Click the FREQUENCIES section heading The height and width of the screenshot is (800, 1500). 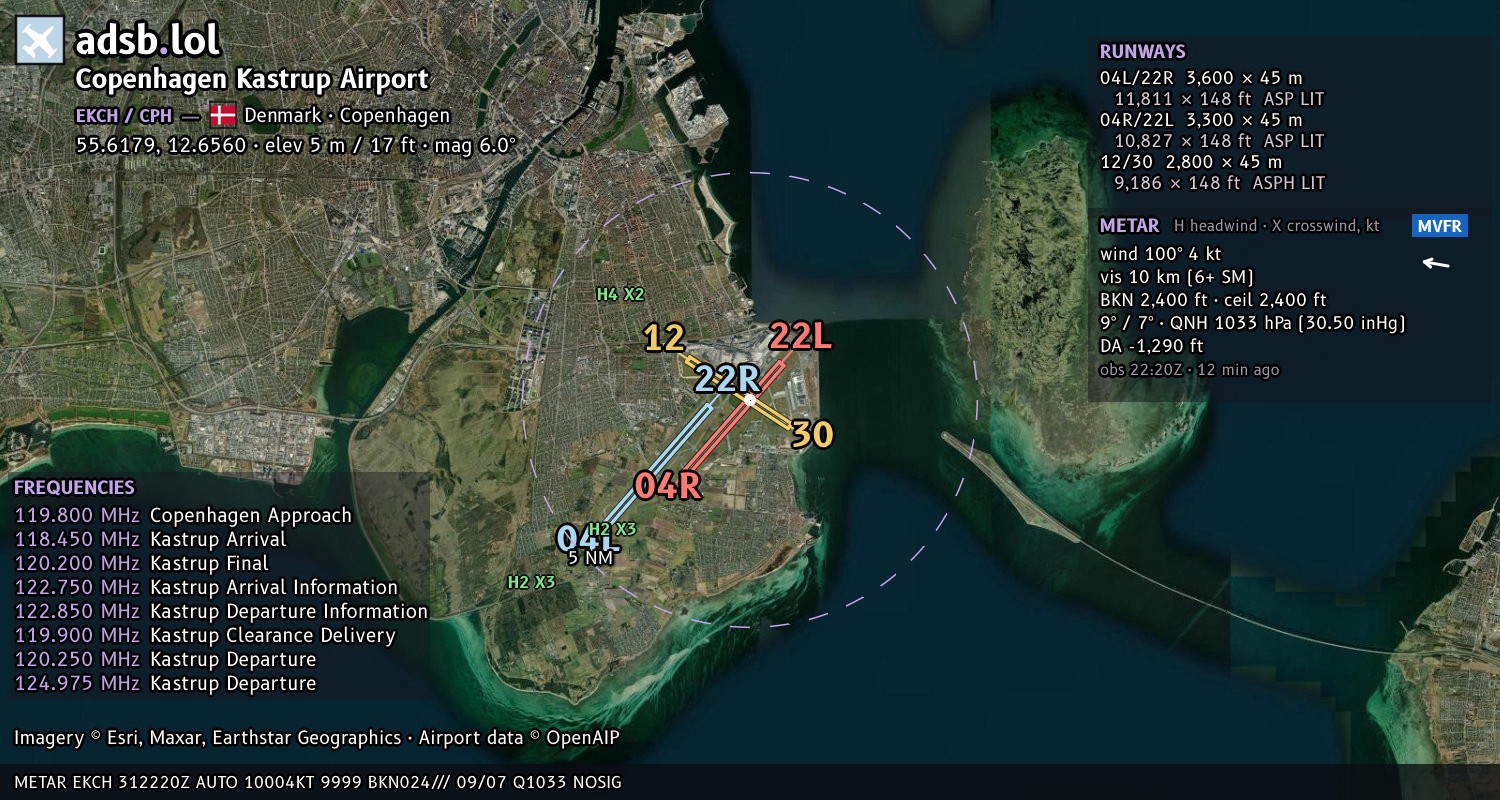point(74,488)
